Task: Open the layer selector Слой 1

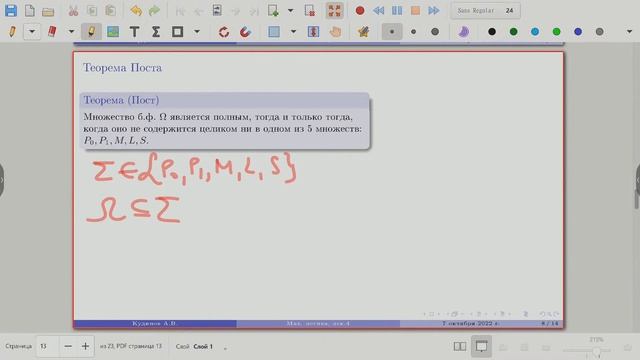Action: click(x=202, y=347)
